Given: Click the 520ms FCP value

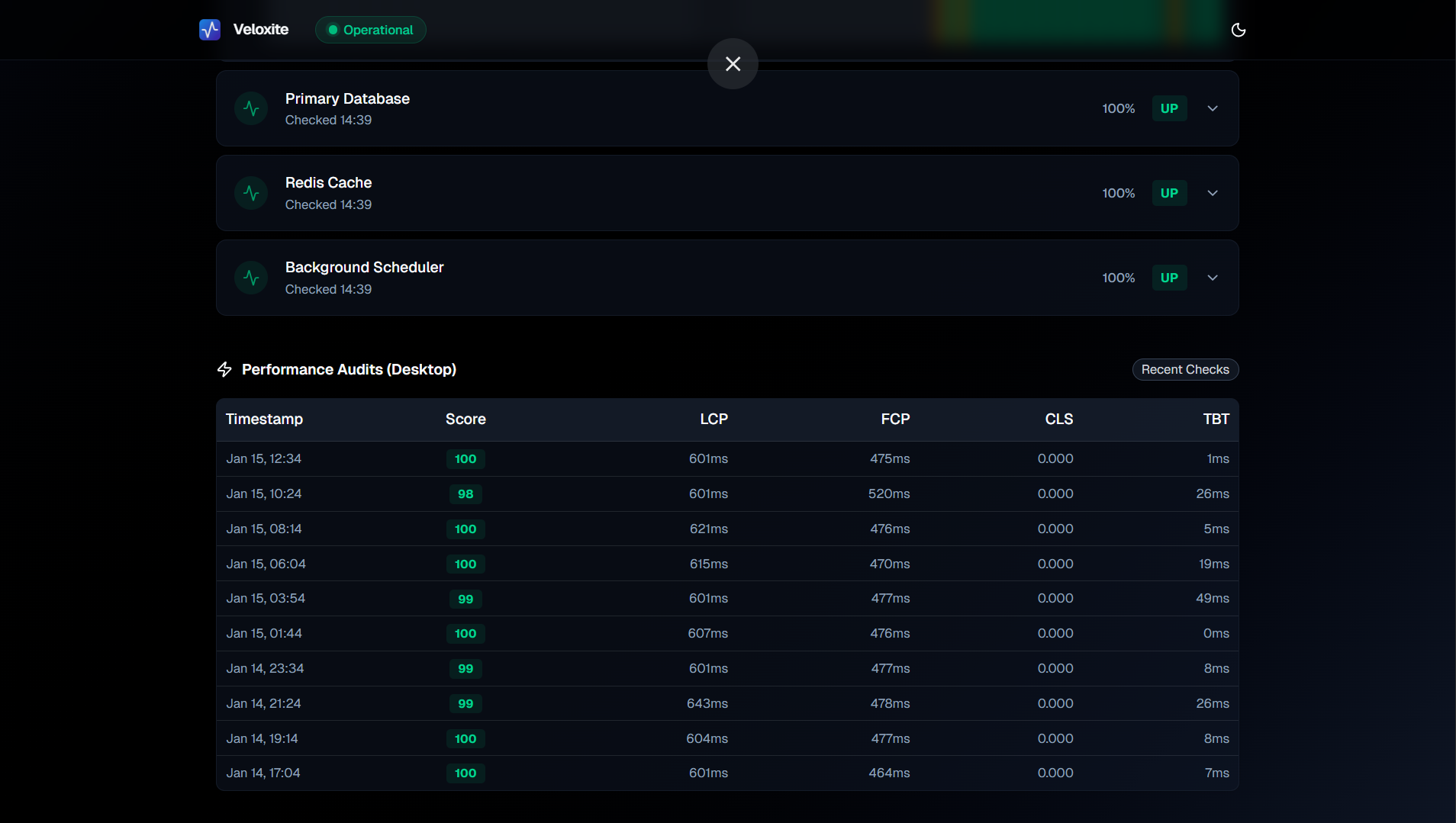Looking at the screenshot, I should point(889,493).
